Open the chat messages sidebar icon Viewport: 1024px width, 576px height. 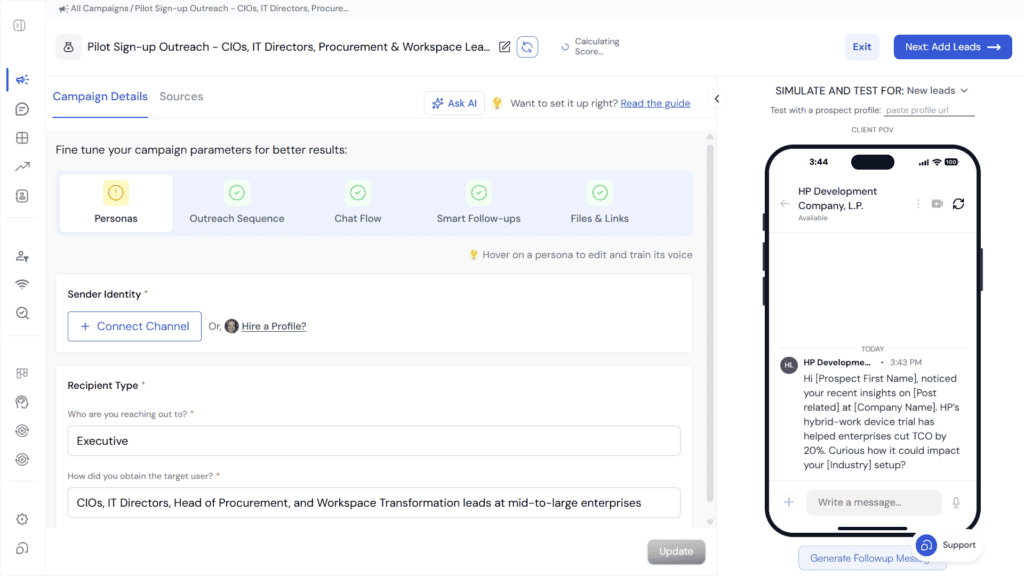pyautogui.click(x=22, y=109)
